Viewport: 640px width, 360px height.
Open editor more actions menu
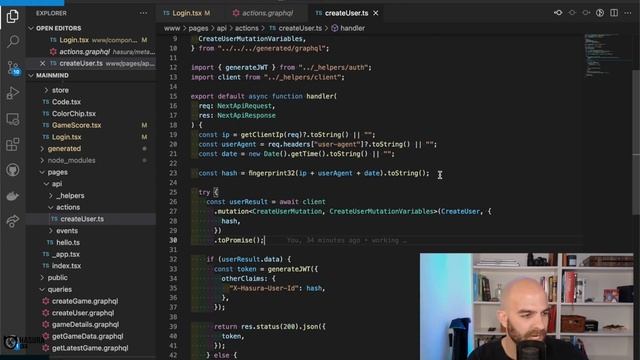(628, 13)
